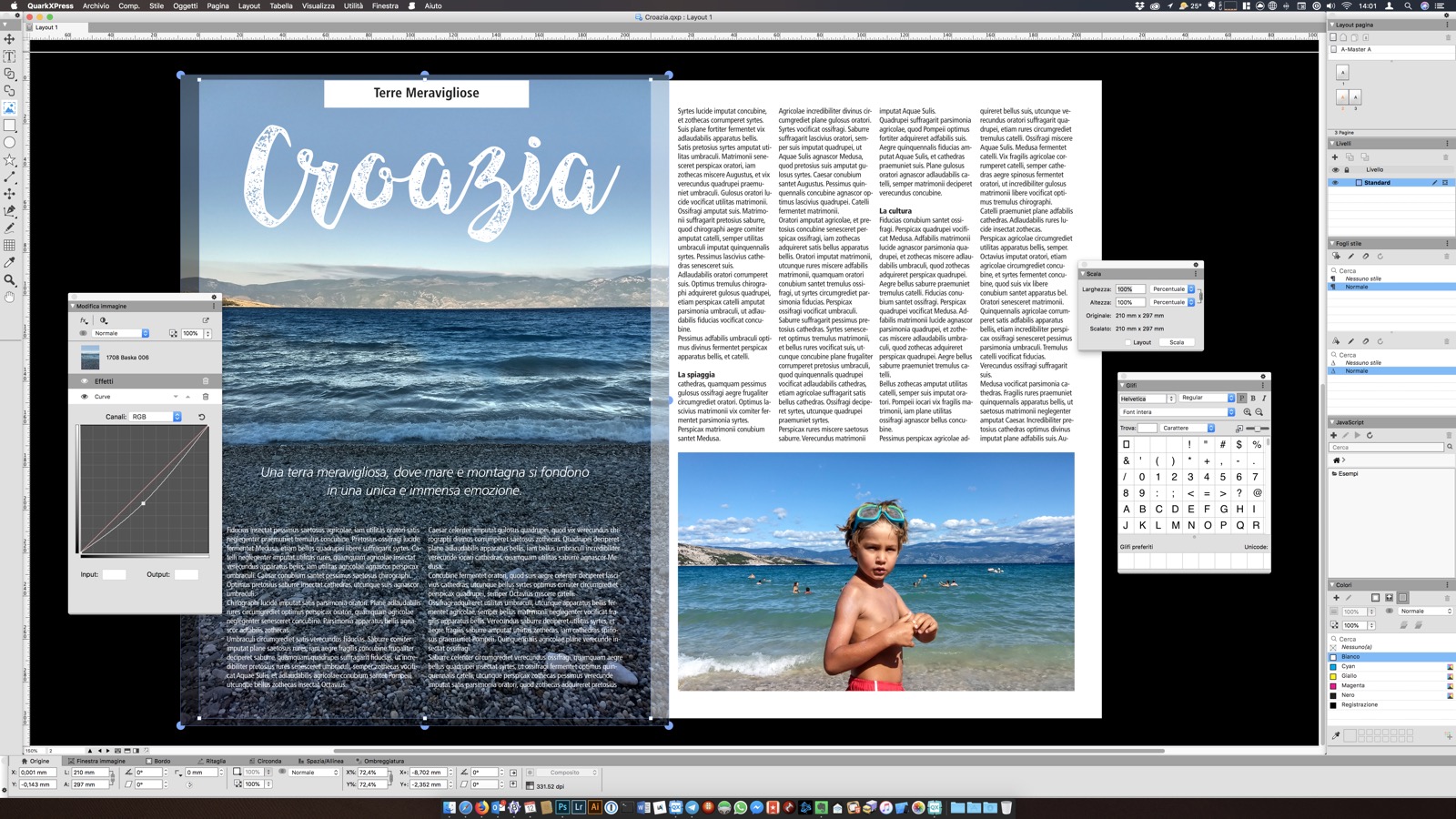Switch Colori panel to background color
Viewport: 1456px width, 819px height.
(x=1403, y=598)
